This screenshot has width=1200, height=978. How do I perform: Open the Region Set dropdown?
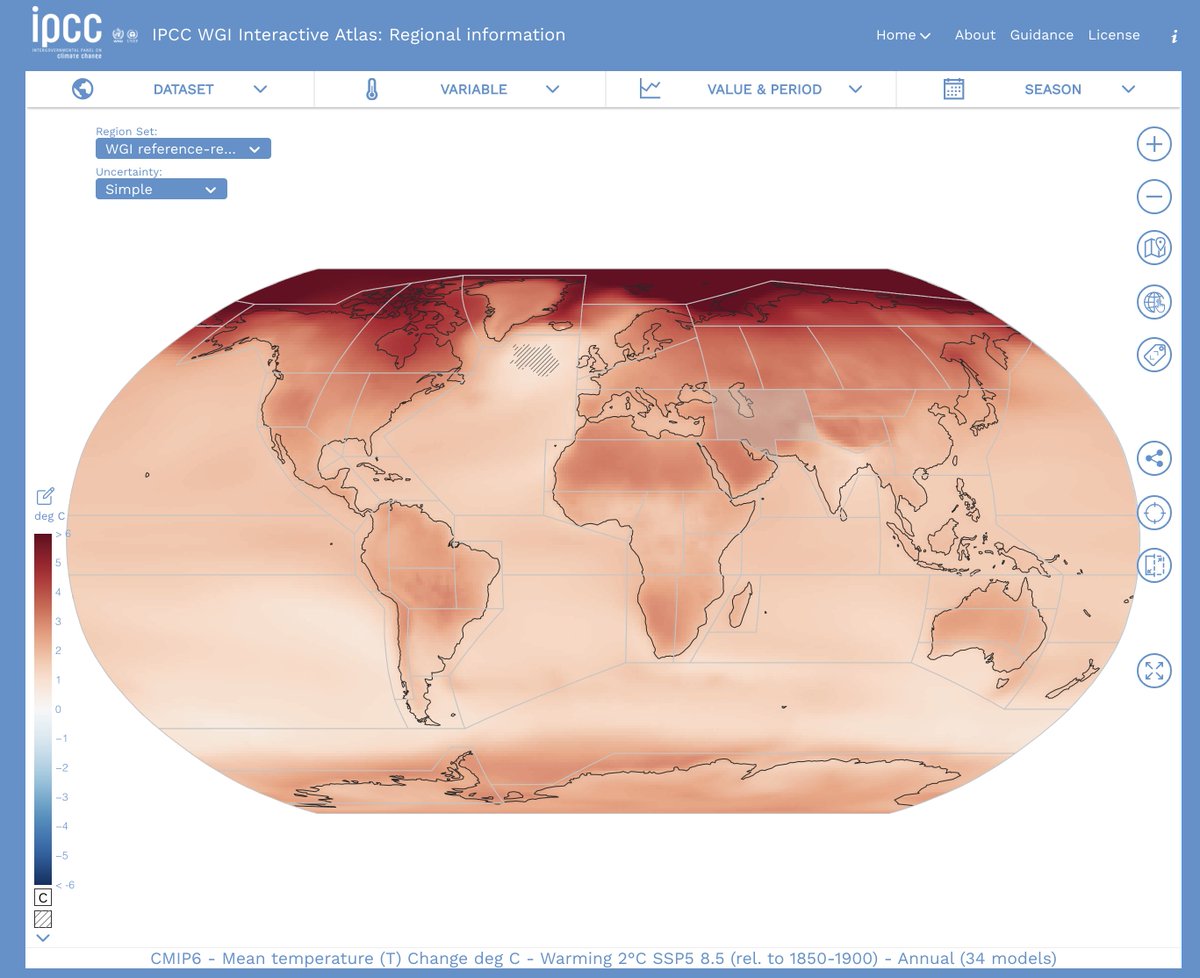coord(183,149)
